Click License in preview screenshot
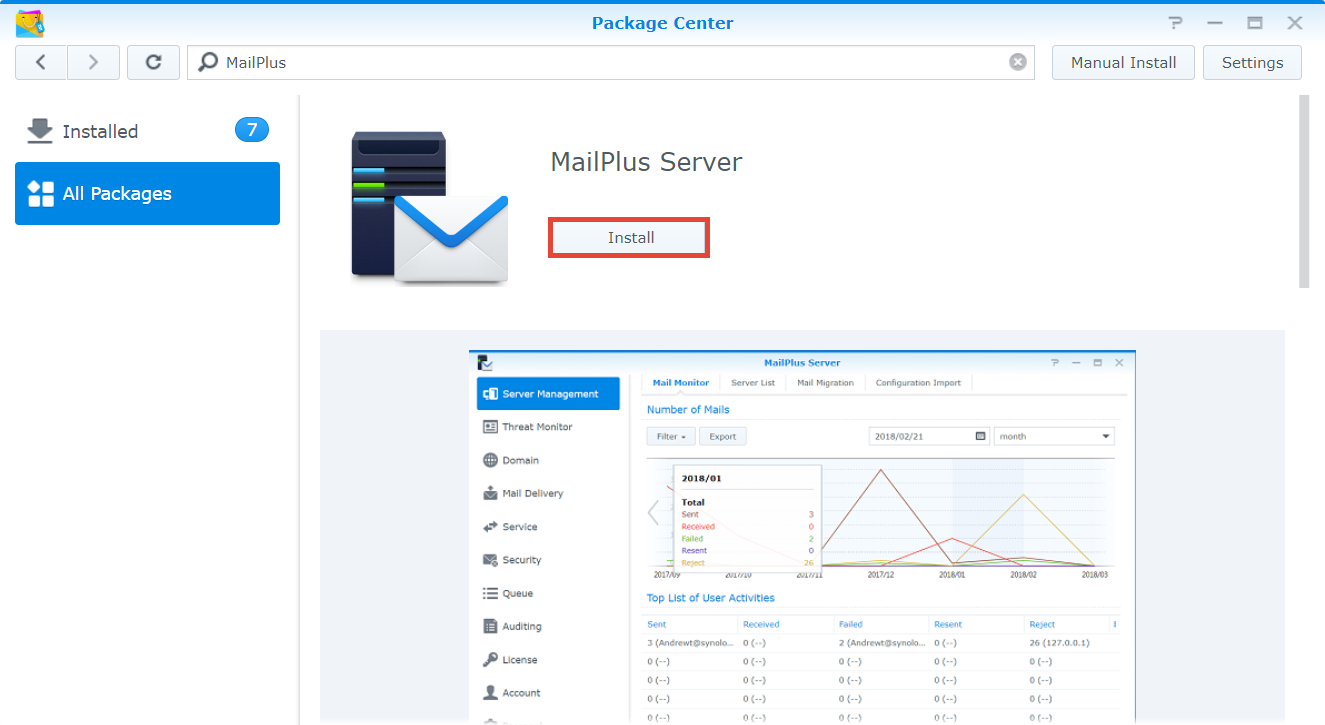Screen dimensions: 1325x725 pyautogui.click(x=519, y=660)
